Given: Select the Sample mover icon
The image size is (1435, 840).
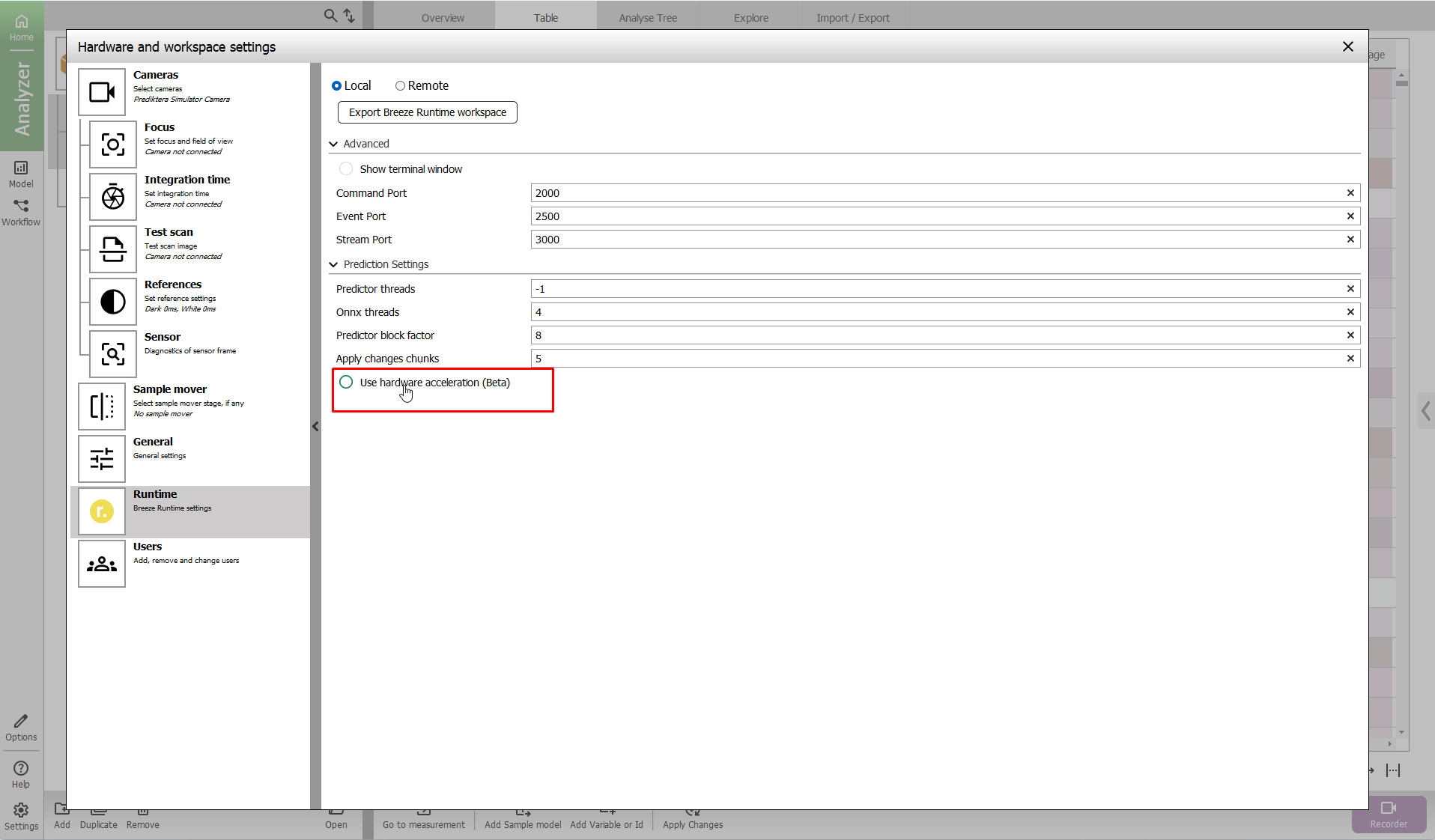Looking at the screenshot, I should coord(102,407).
